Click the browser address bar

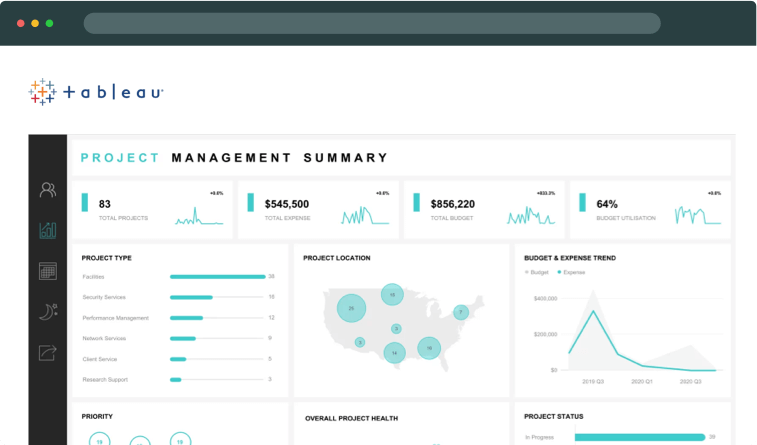point(372,23)
